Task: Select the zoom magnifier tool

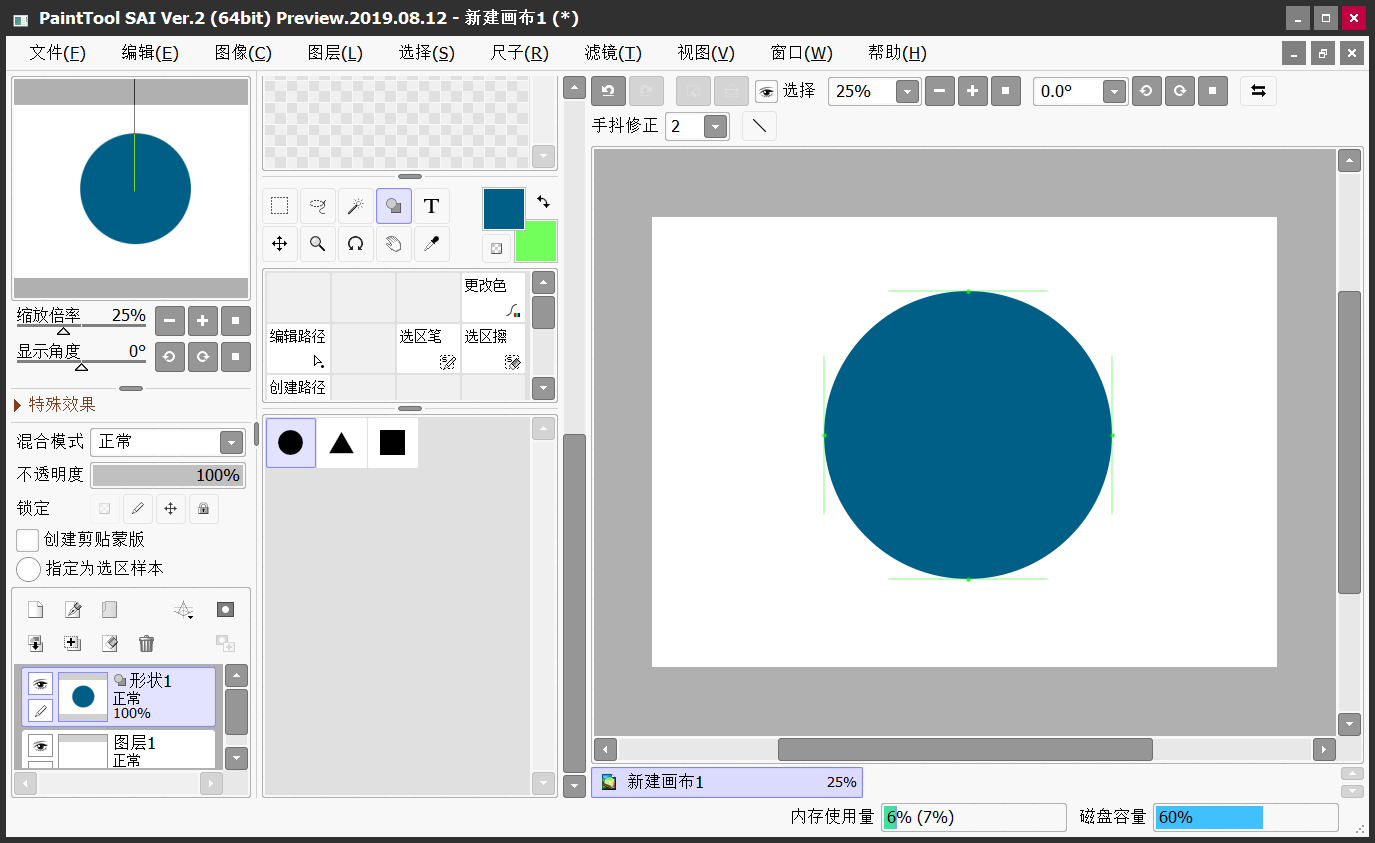Action: point(318,243)
